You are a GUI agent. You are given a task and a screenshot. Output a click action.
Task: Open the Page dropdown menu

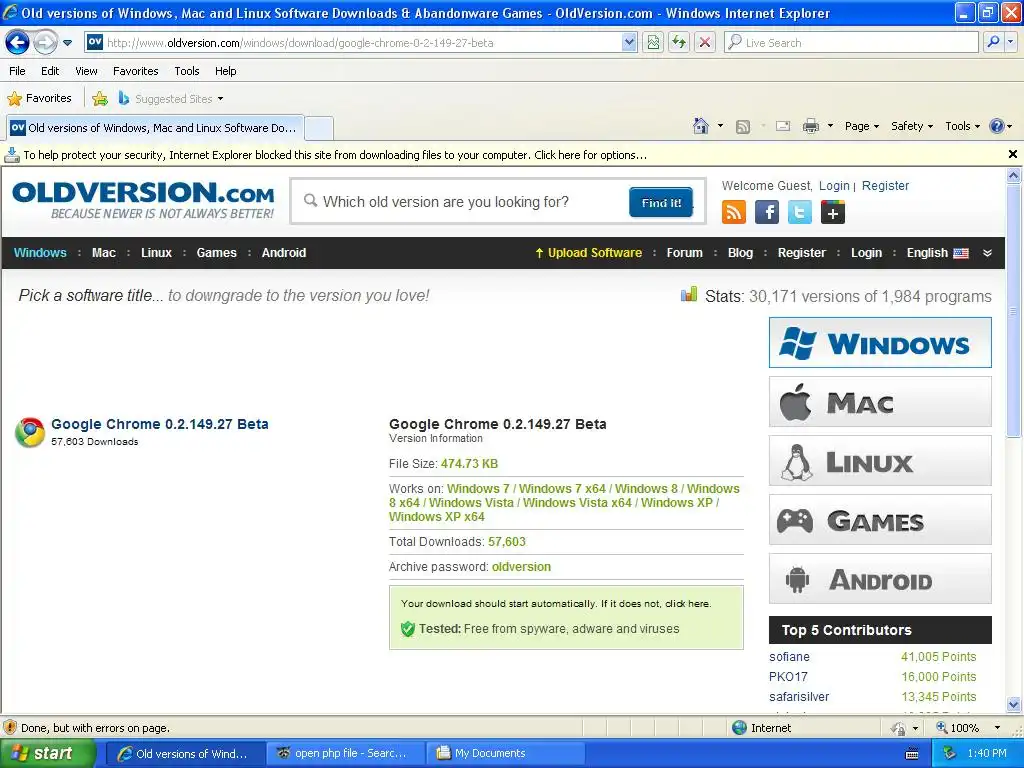(862, 126)
